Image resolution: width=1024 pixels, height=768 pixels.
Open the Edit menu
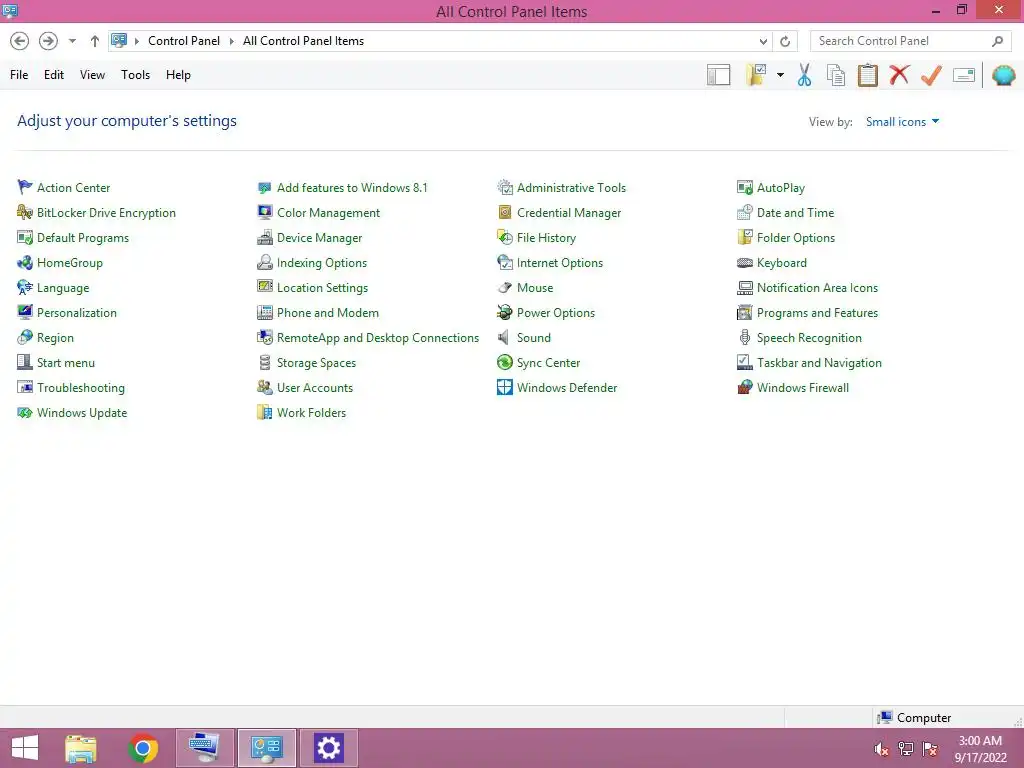click(54, 75)
